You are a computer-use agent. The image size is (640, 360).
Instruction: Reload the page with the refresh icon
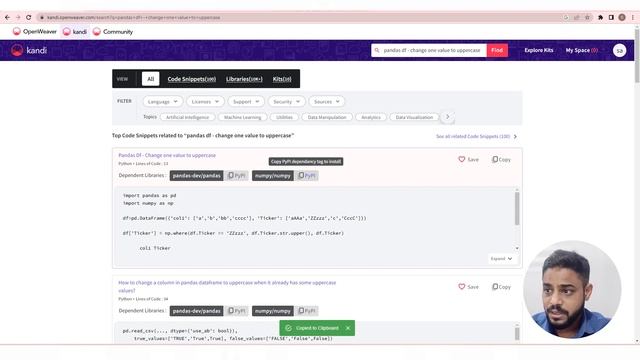click(29, 18)
